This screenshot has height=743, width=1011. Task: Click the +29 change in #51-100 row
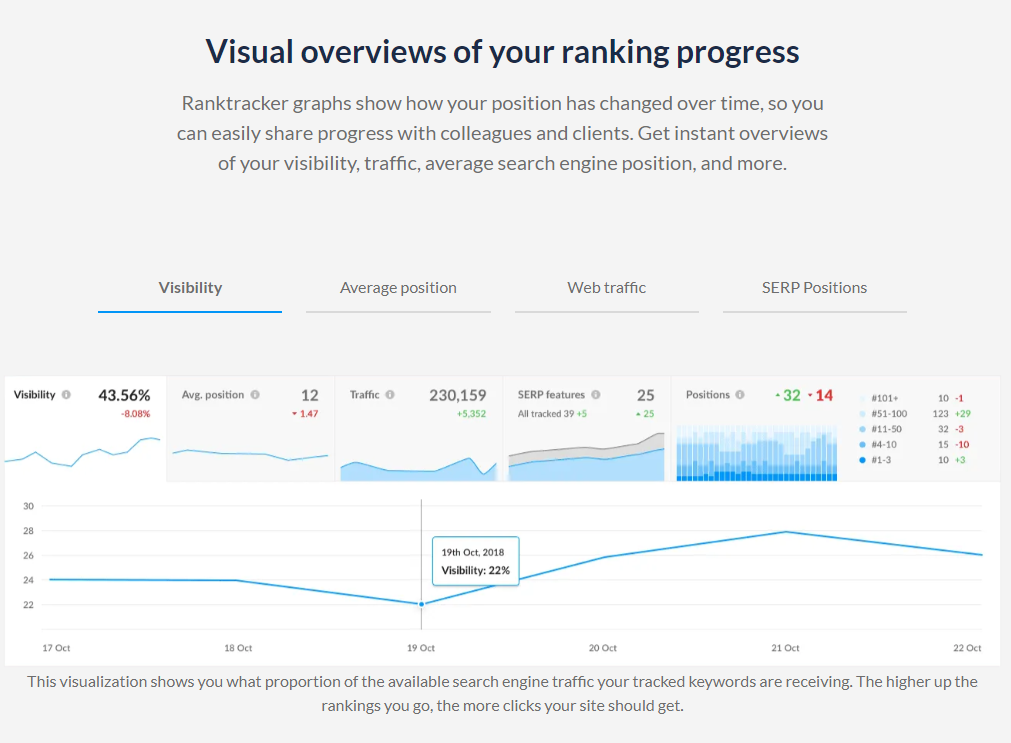pyautogui.click(x=963, y=414)
